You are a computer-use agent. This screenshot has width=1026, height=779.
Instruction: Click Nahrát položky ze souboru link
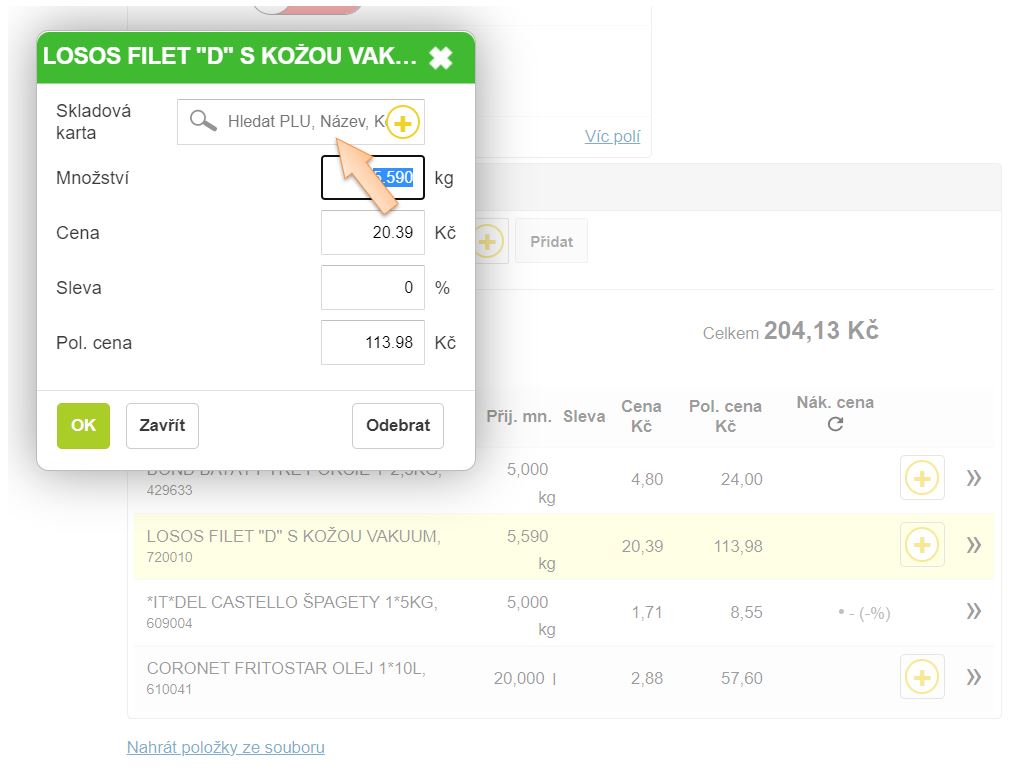(x=225, y=748)
